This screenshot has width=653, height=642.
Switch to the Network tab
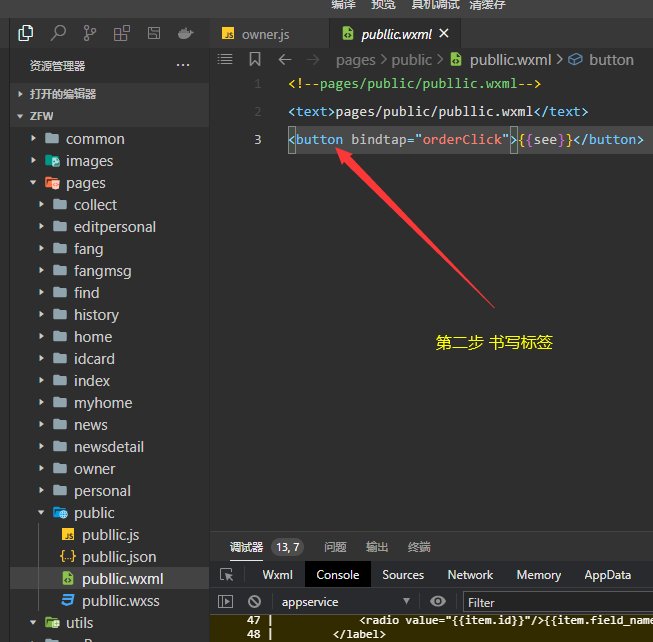pos(470,575)
